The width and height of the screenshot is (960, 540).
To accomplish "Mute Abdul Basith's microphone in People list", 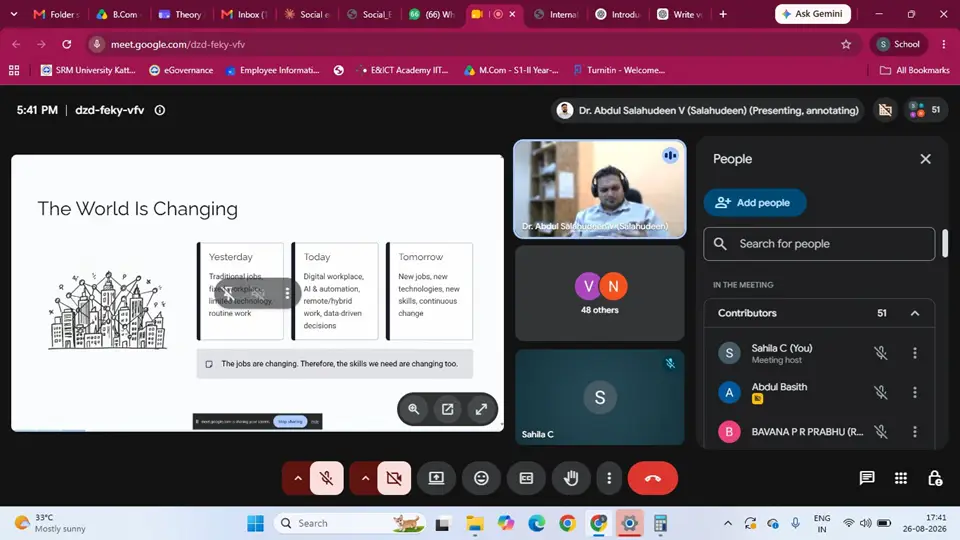I will coord(880,392).
